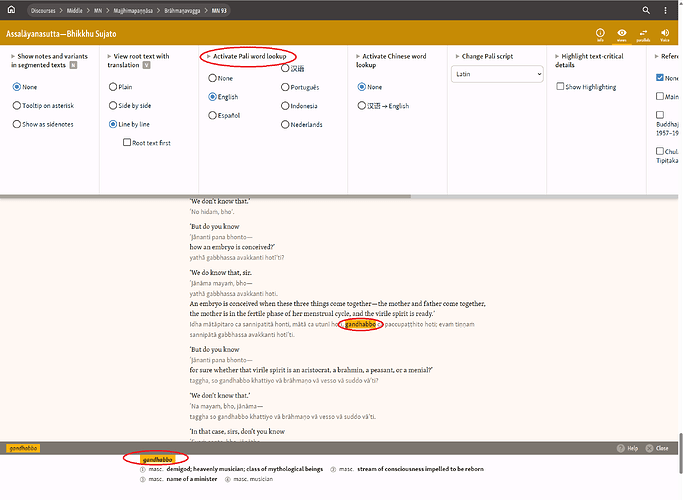Tick the Main reference checkbox
The image size is (683, 500).
point(660,96)
